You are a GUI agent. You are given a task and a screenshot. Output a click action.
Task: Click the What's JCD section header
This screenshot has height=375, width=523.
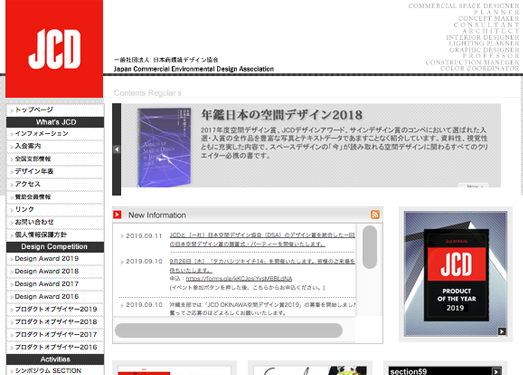coord(55,122)
